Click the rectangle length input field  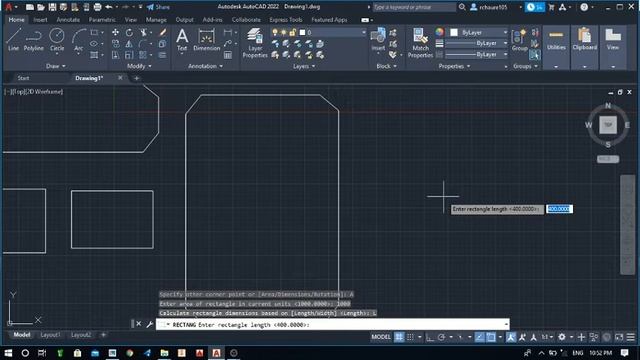(559, 209)
